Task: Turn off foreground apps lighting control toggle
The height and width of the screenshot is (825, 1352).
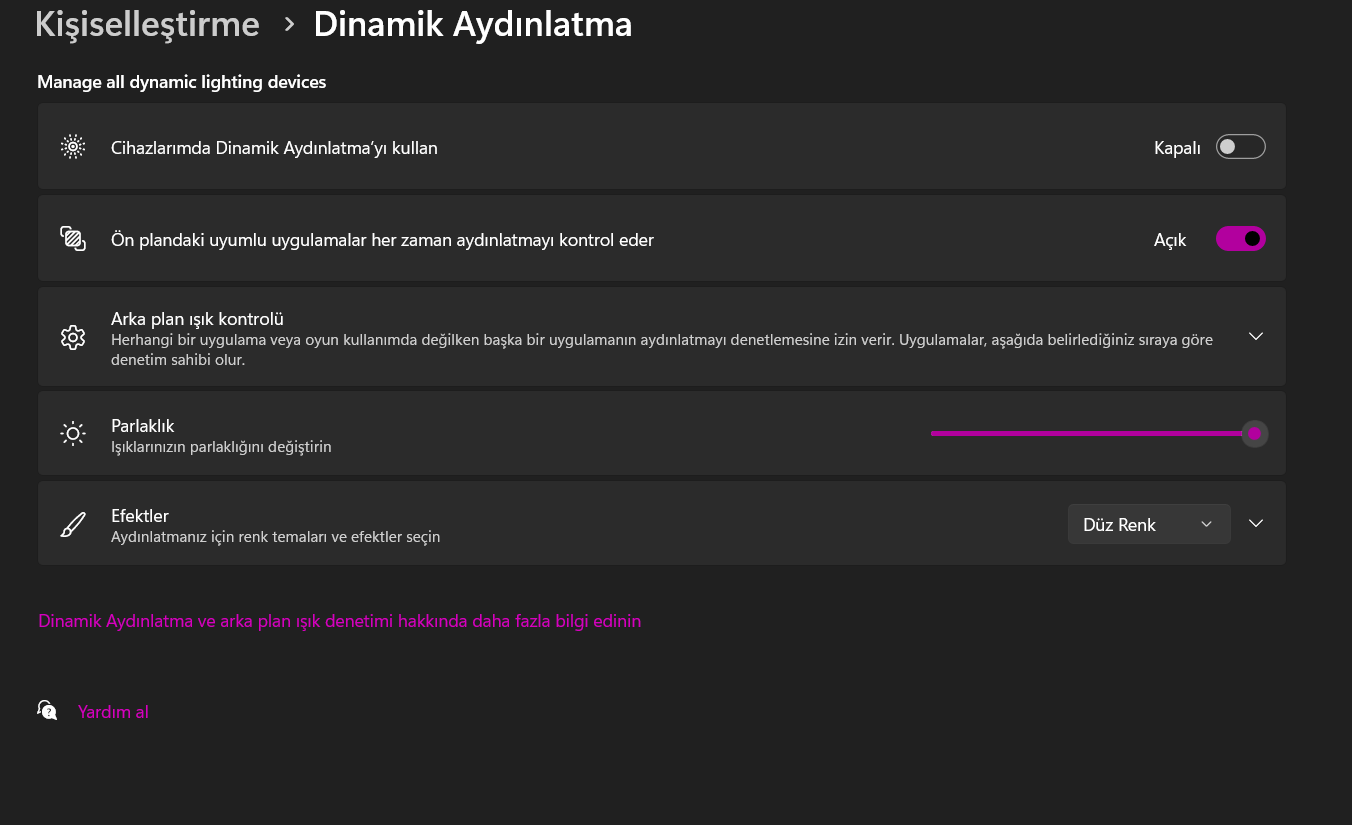Action: point(1240,239)
